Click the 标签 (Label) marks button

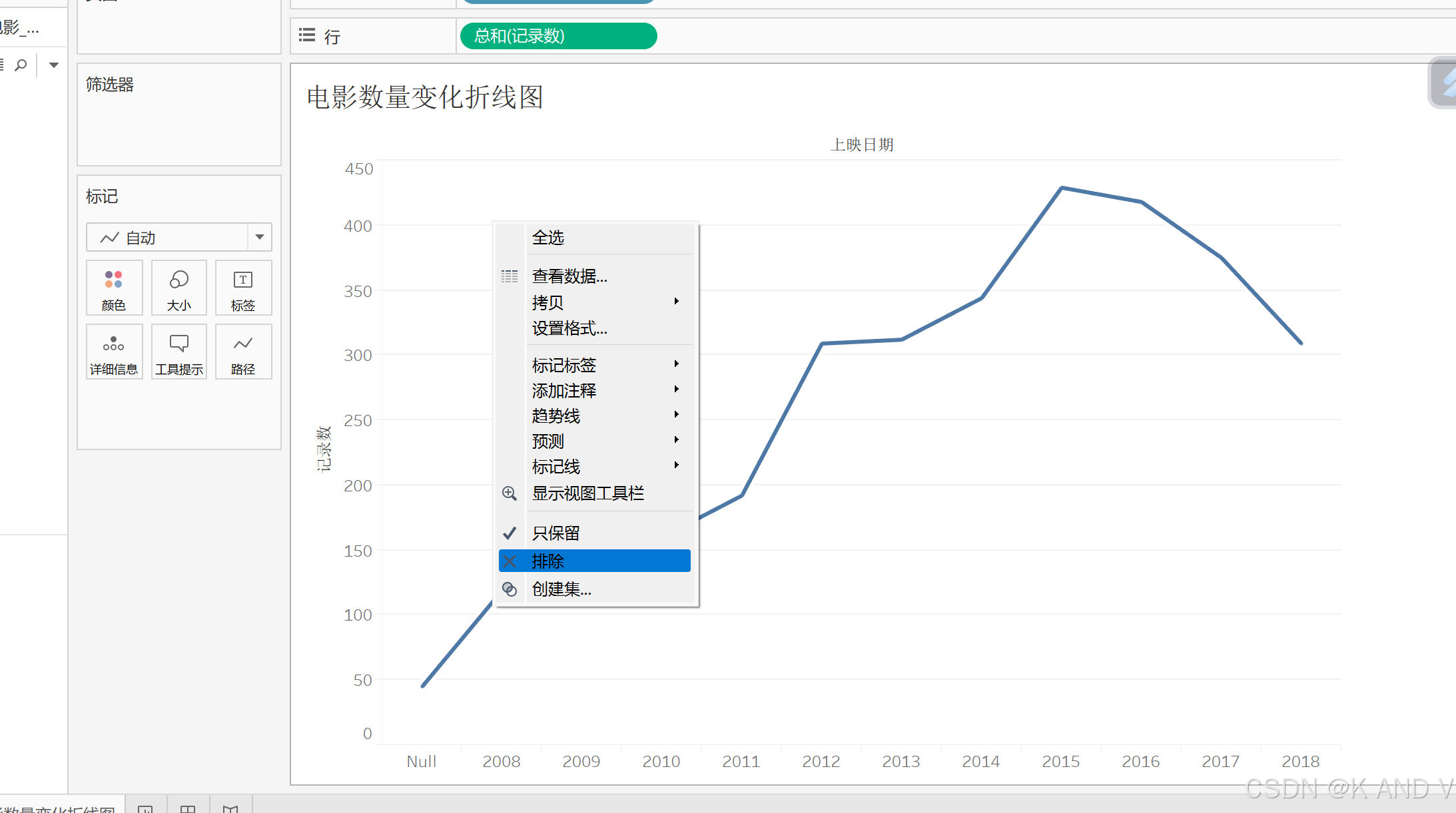point(243,288)
